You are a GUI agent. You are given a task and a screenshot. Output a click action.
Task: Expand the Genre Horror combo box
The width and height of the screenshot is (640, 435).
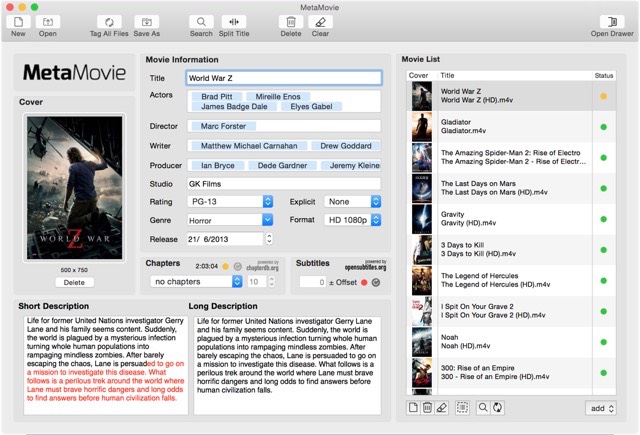click(267, 220)
